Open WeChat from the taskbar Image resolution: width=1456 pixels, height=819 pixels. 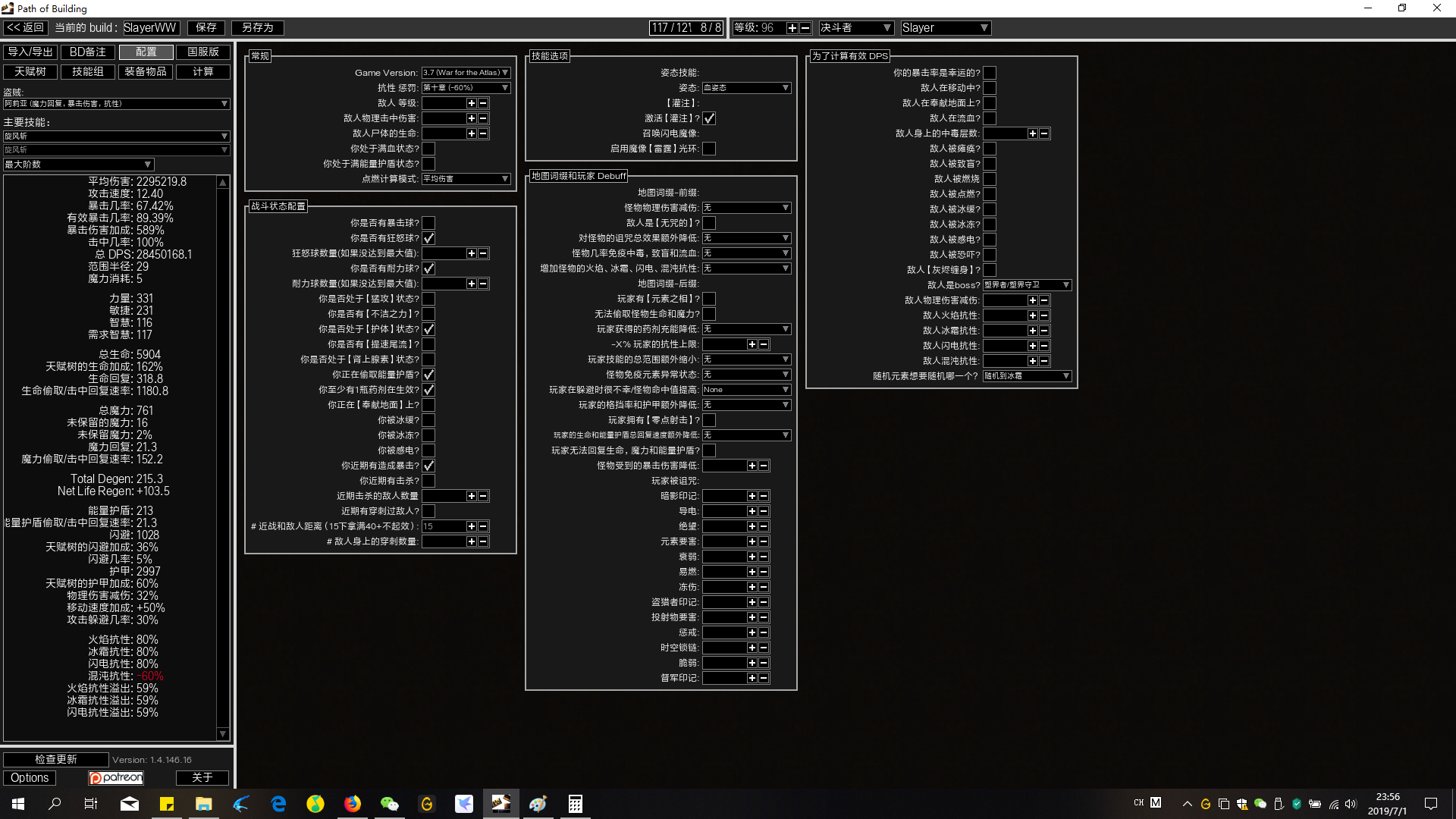click(x=390, y=804)
